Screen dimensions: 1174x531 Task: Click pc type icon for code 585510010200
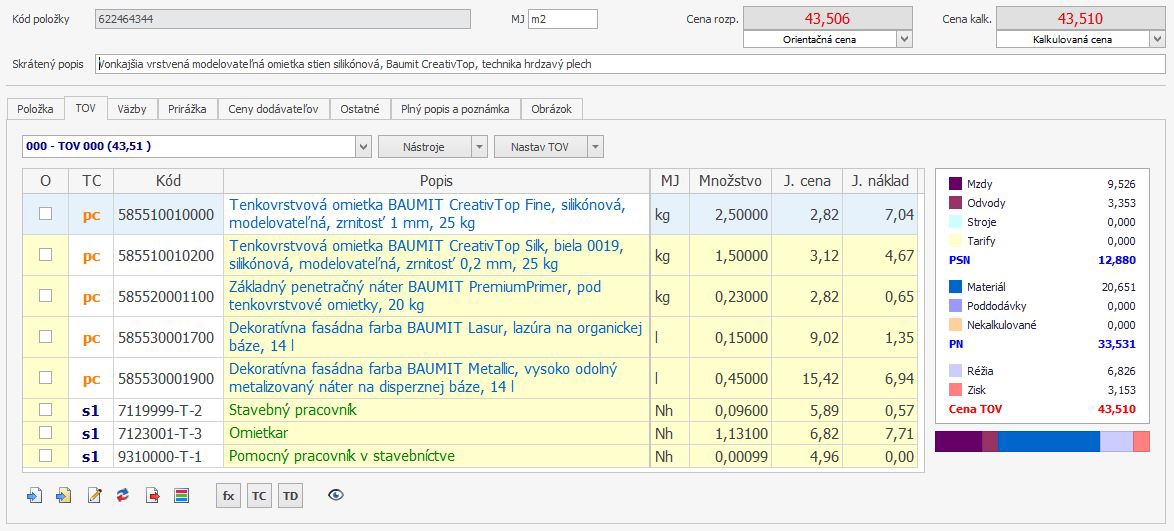click(91, 255)
